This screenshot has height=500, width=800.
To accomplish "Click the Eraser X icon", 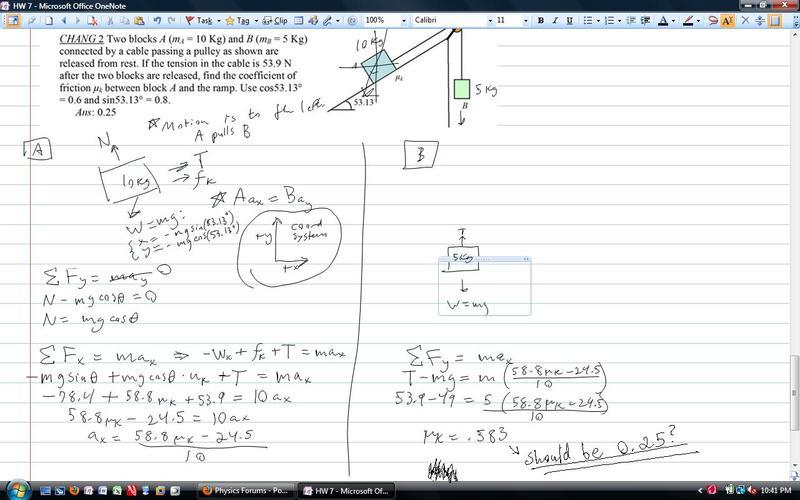I will point(745,21).
